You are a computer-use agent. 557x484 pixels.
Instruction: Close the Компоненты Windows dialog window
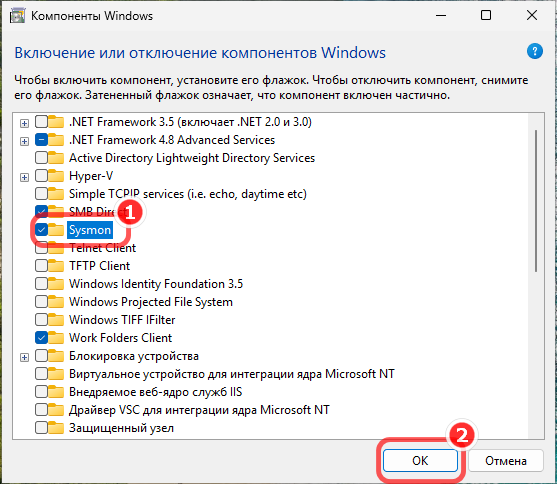pos(531,15)
